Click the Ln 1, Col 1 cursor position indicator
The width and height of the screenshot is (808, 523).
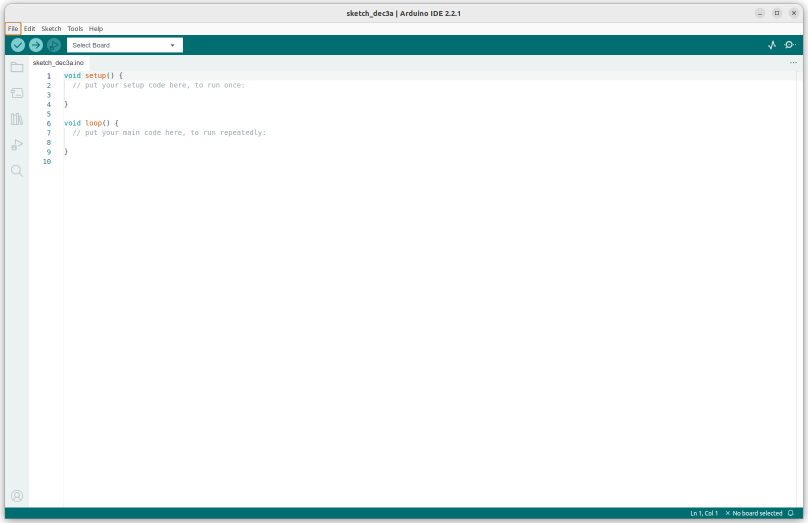[x=704, y=513]
